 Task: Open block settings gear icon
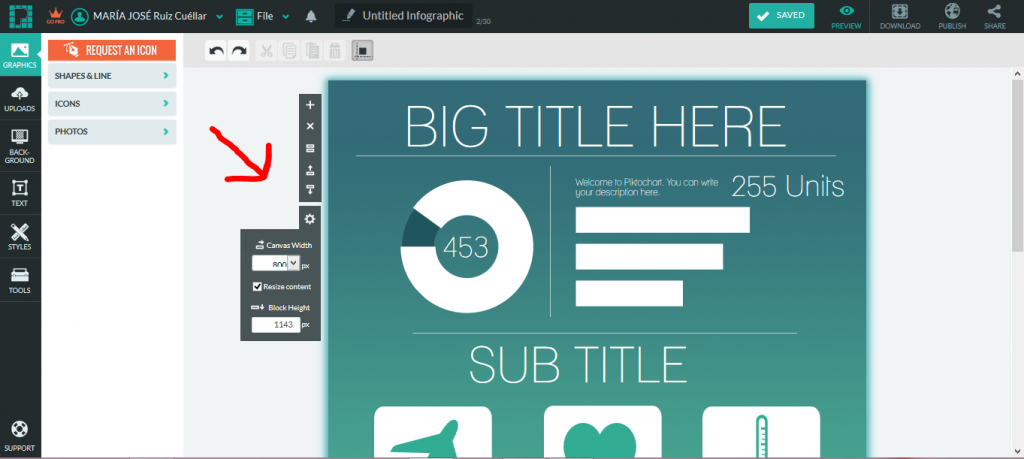310,219
